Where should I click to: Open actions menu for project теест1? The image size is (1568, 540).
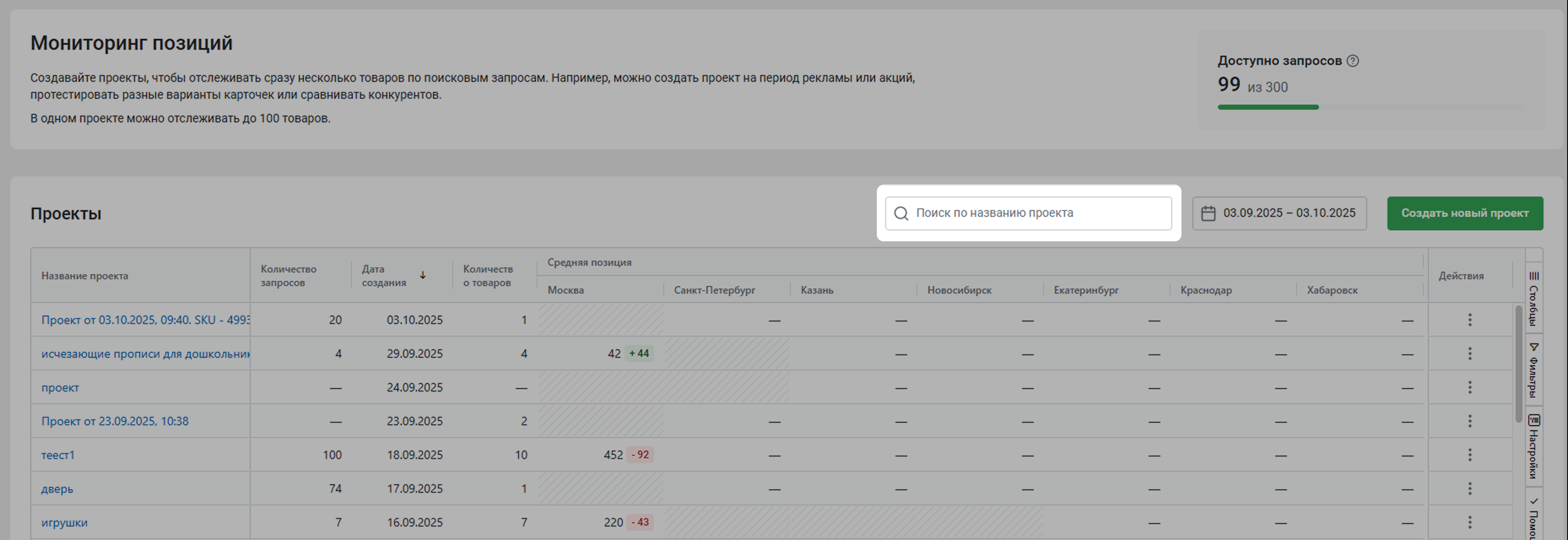pos(1469,455)
